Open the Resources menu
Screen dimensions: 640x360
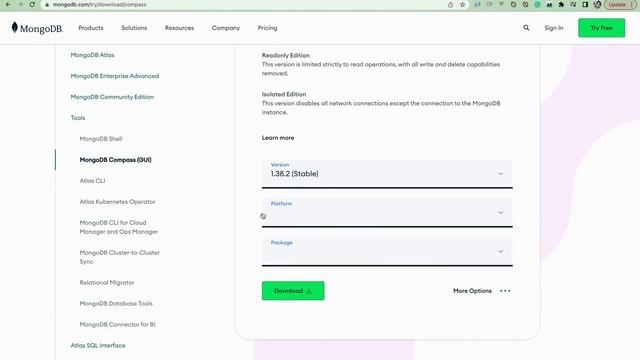pos(179,28)
